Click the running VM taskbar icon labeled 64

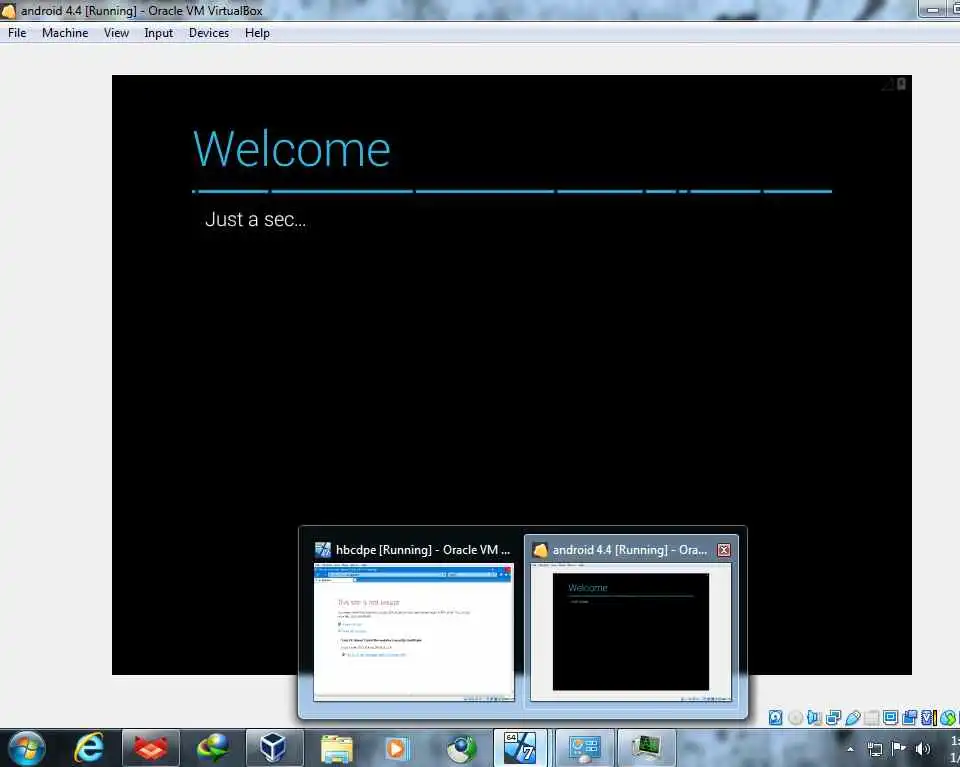tap(520, 748)
